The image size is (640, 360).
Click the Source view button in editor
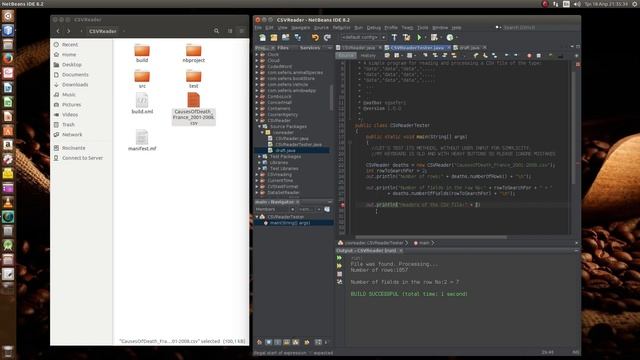pyautogui.click(x=346, y=55)
